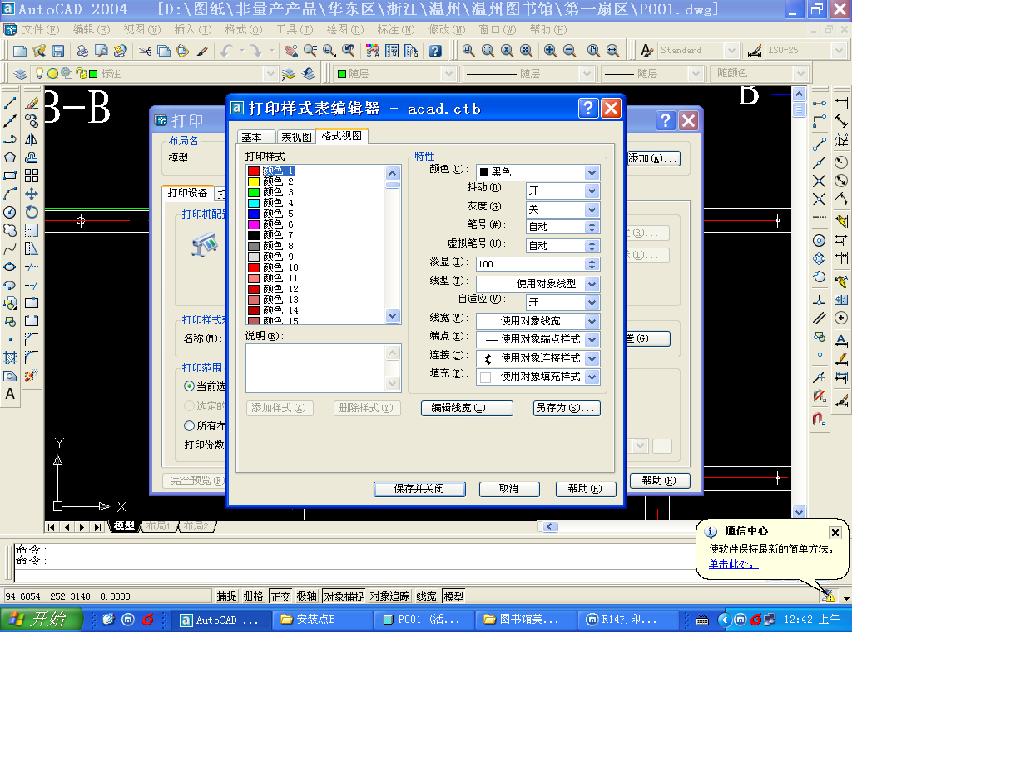
Task: Select the Array tool in Modify toolbar
Action: pos(31,176)
